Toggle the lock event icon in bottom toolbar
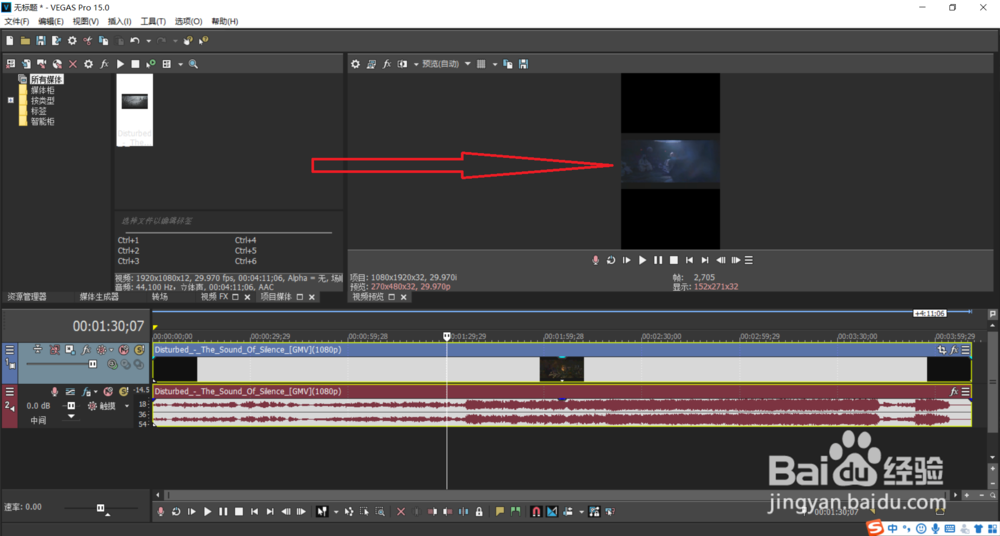The width and height of the screenshot is (1000, 536). point(479,511)
